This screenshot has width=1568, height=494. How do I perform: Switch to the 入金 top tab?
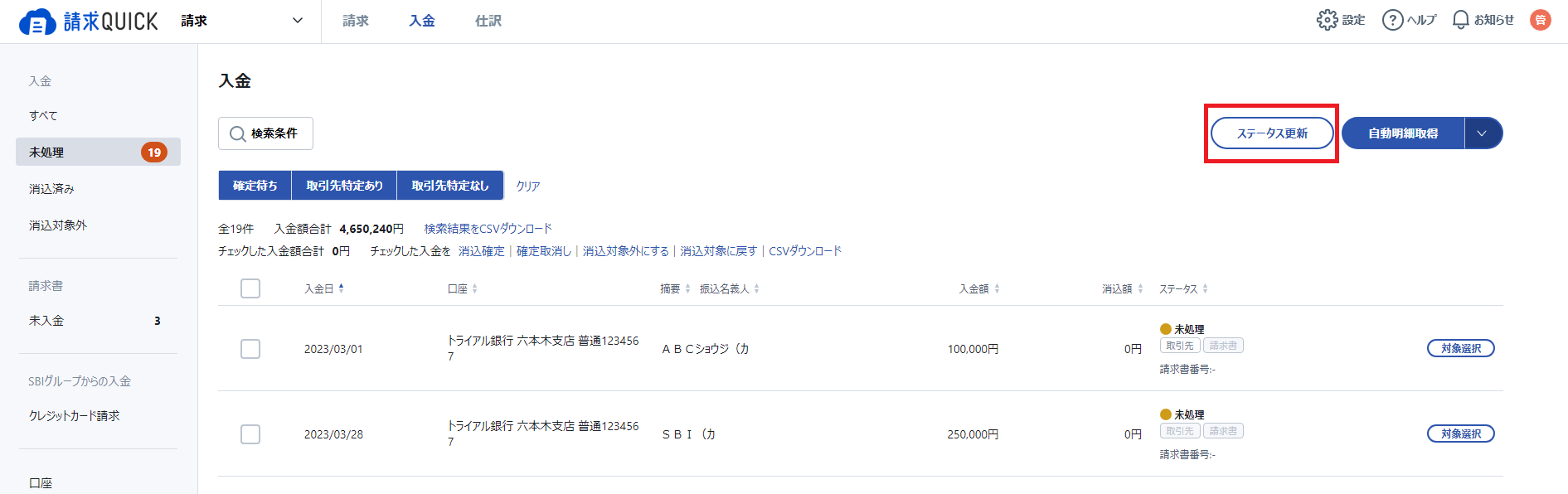pos(422,21)
